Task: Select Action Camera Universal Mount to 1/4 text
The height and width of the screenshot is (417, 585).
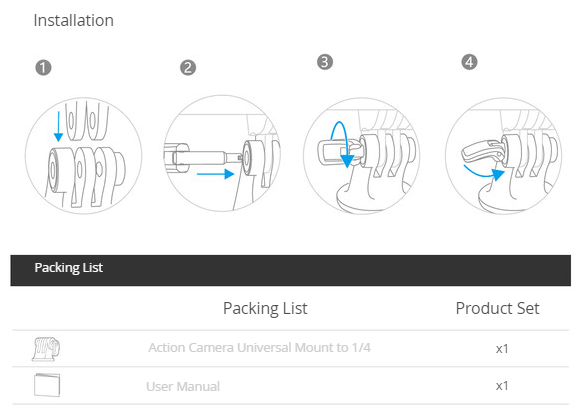Action: click(260, 348)
